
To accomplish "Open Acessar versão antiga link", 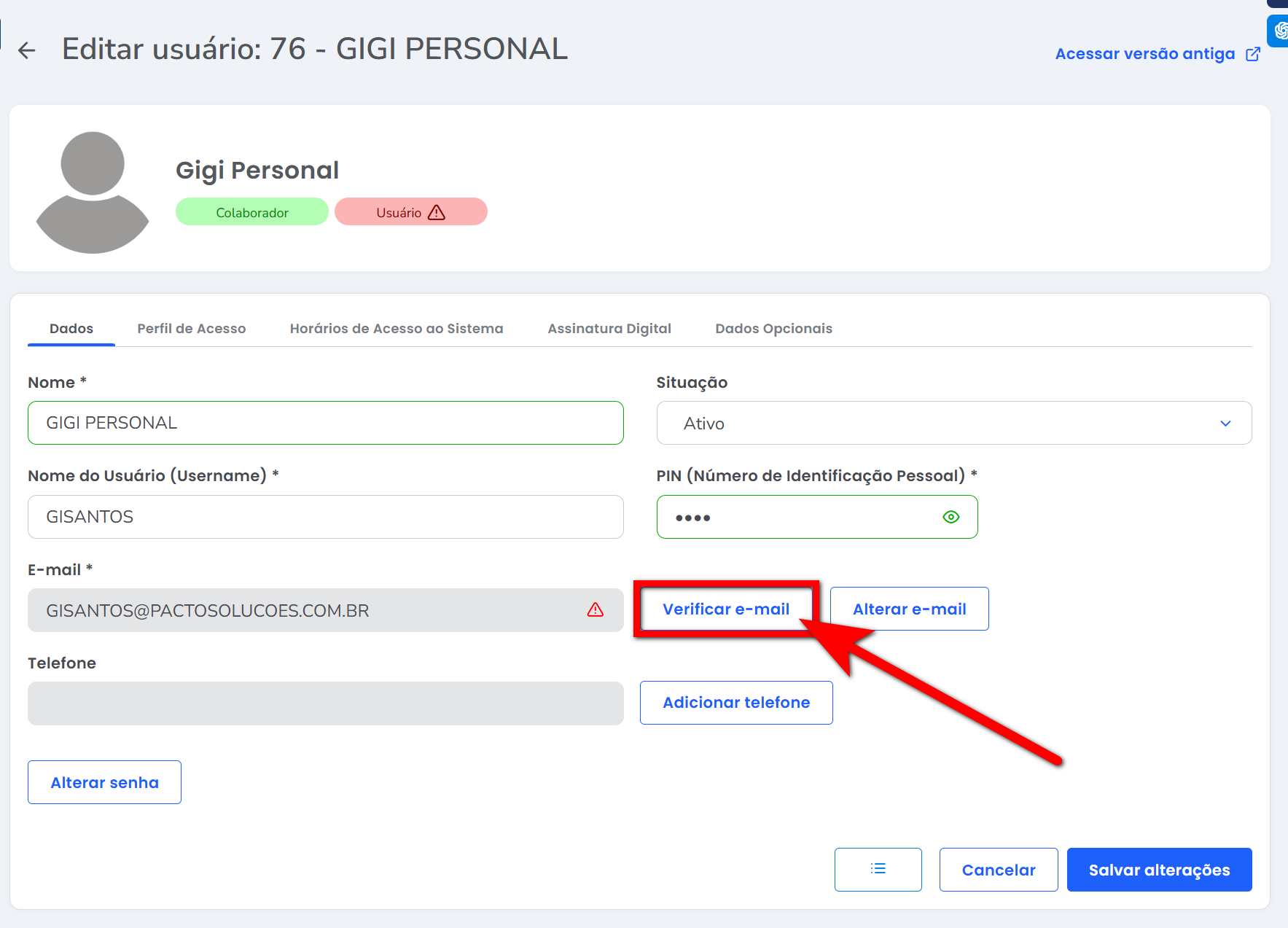I will click(1144, 54).
